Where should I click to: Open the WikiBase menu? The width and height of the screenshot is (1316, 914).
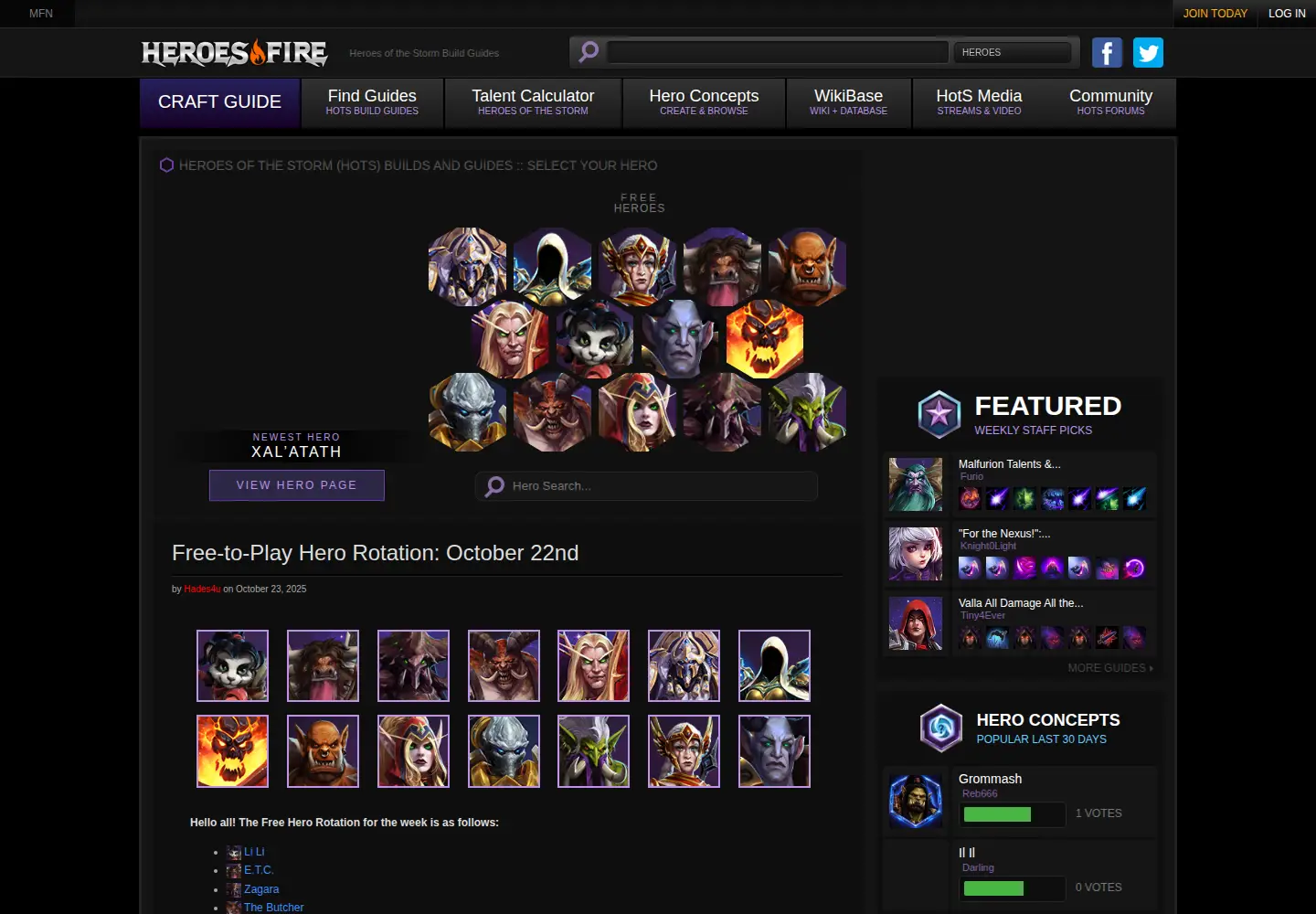click(848, 102)
